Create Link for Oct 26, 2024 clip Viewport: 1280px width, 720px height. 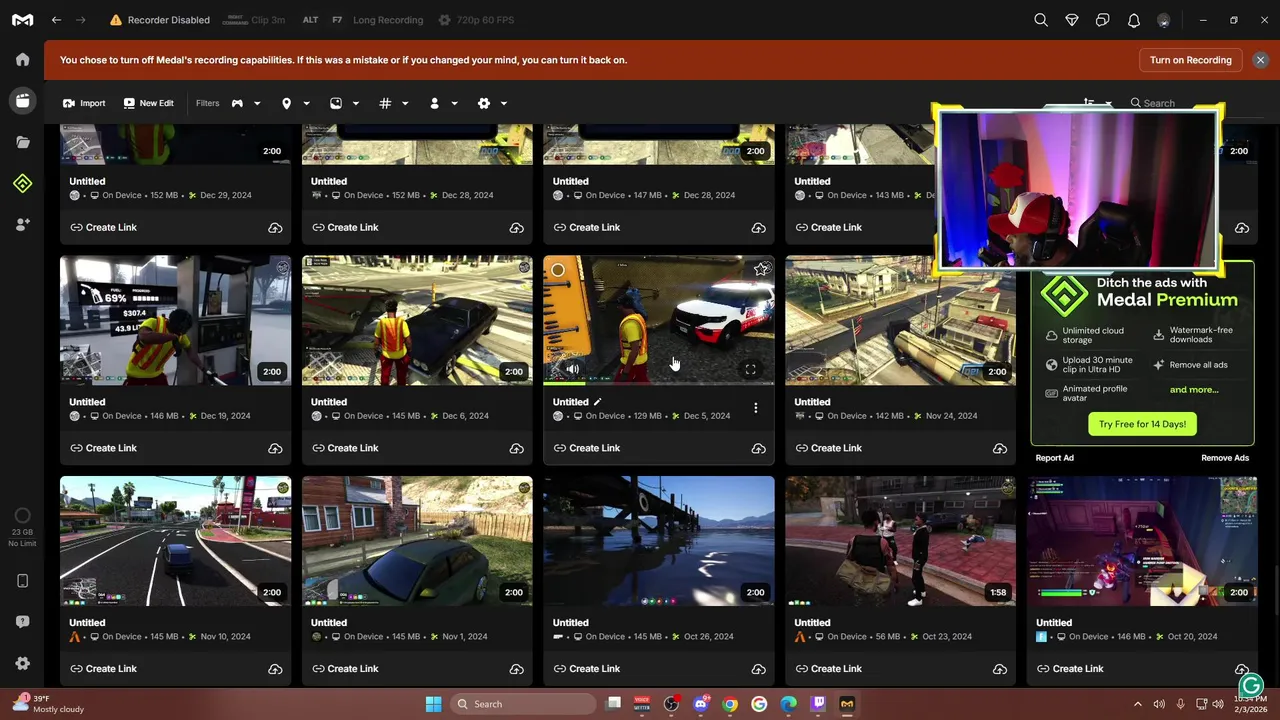point(585,669)
